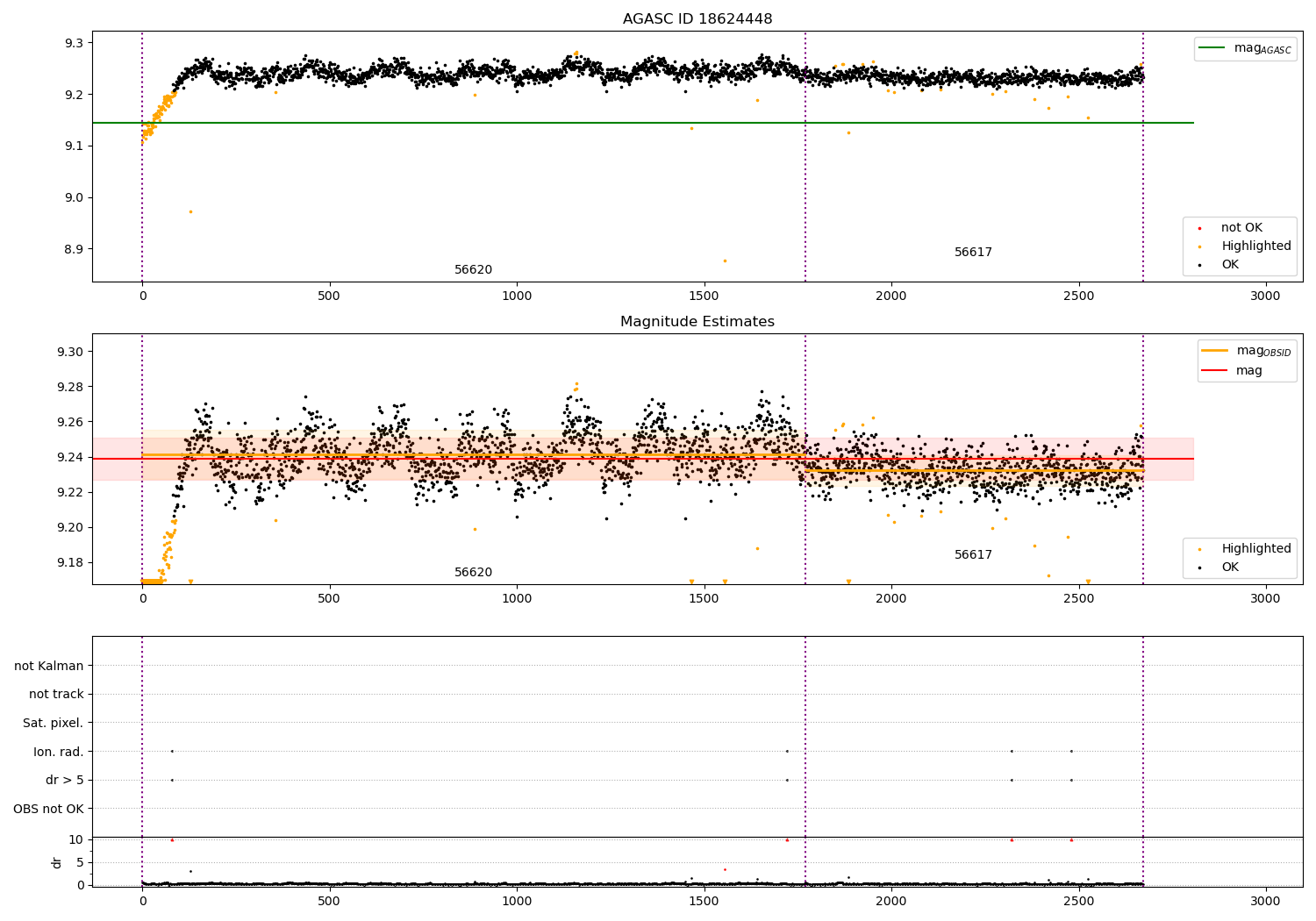The height and width of the screenshot is (921, 1316).
Task: Select the mag AGASC legend entry in the top plot
Action: (1246, 49)
